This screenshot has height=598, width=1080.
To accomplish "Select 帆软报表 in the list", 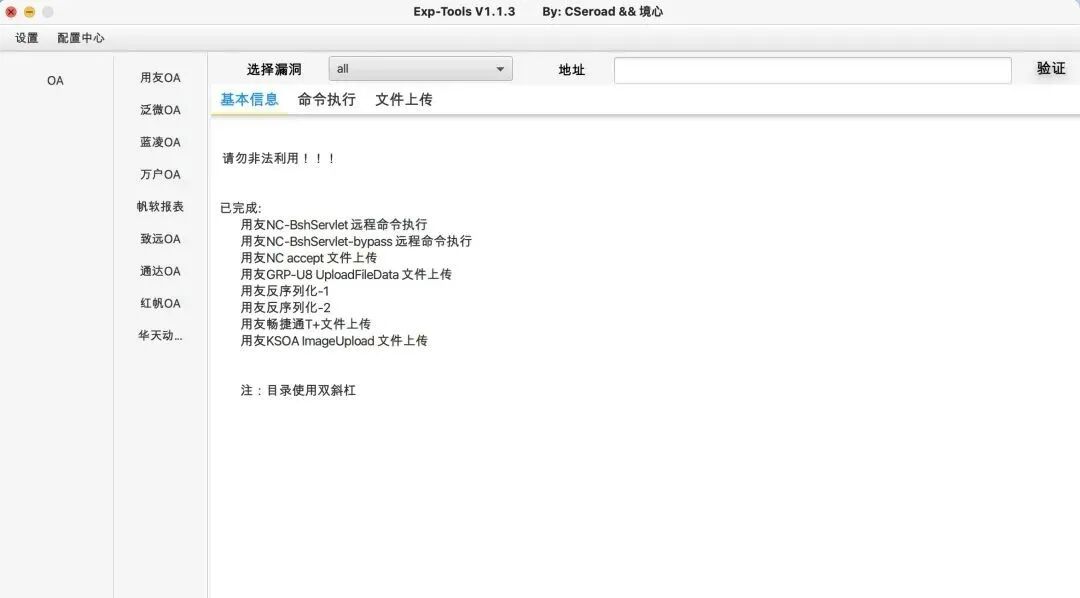I will [160, 207].
